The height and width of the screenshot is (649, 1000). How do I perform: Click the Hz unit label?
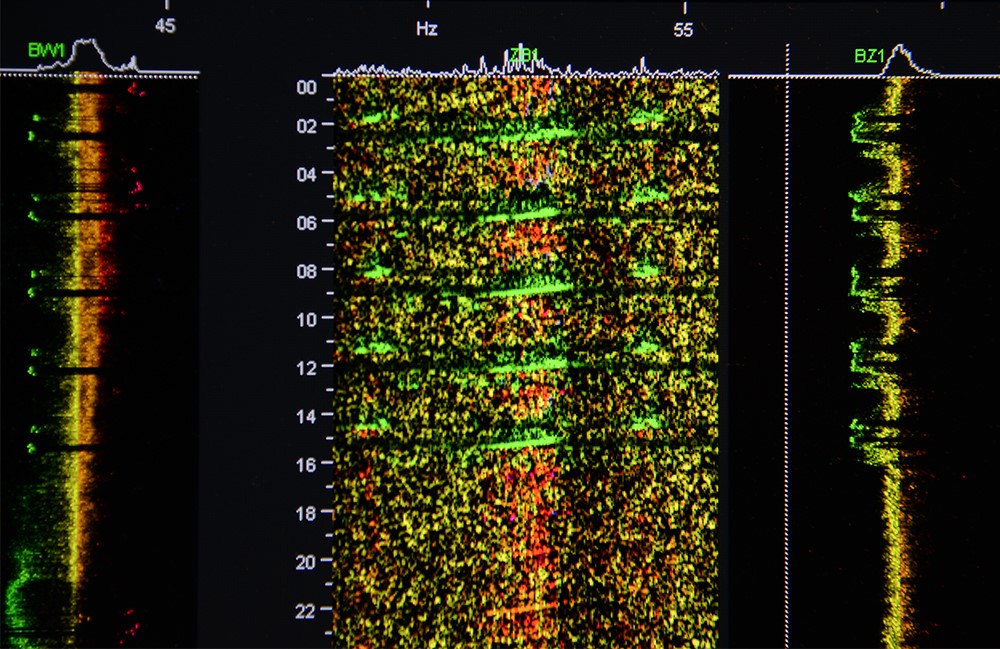click(x=427, y=29)
